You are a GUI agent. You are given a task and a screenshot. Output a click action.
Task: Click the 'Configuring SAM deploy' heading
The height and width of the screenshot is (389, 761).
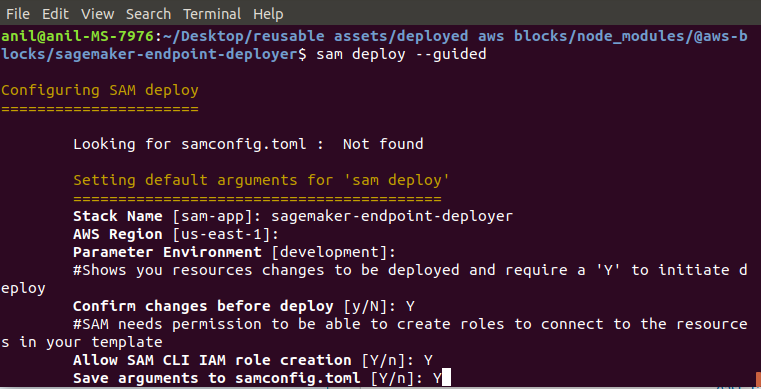click(x=100, y=91)
